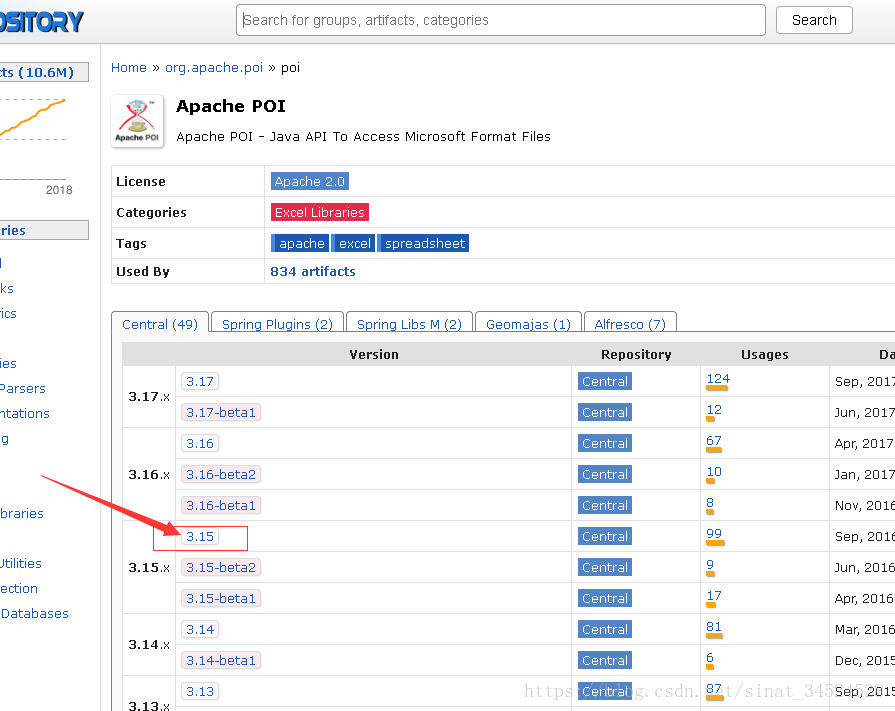Open the Parsers sidebar category
Screen dimensions: 895x711
tap(22, 389)
